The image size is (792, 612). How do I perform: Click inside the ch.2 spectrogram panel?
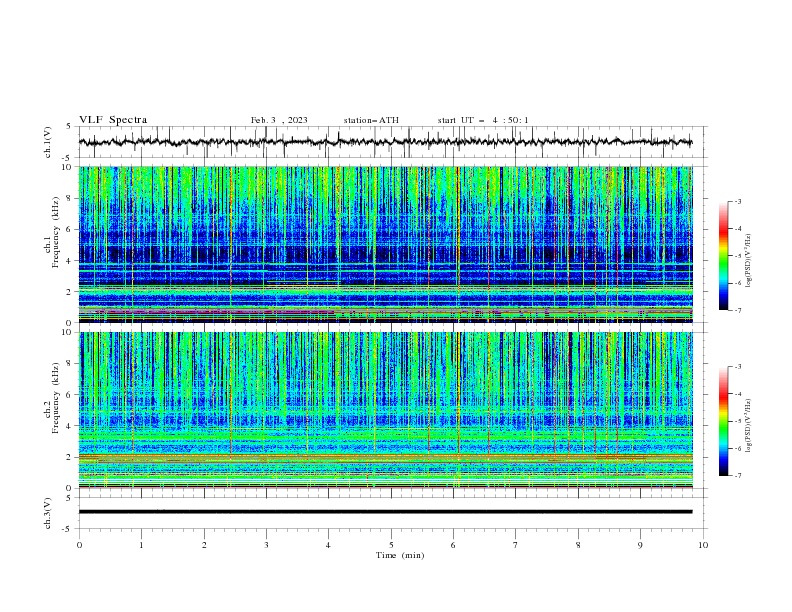coord(385,410)
